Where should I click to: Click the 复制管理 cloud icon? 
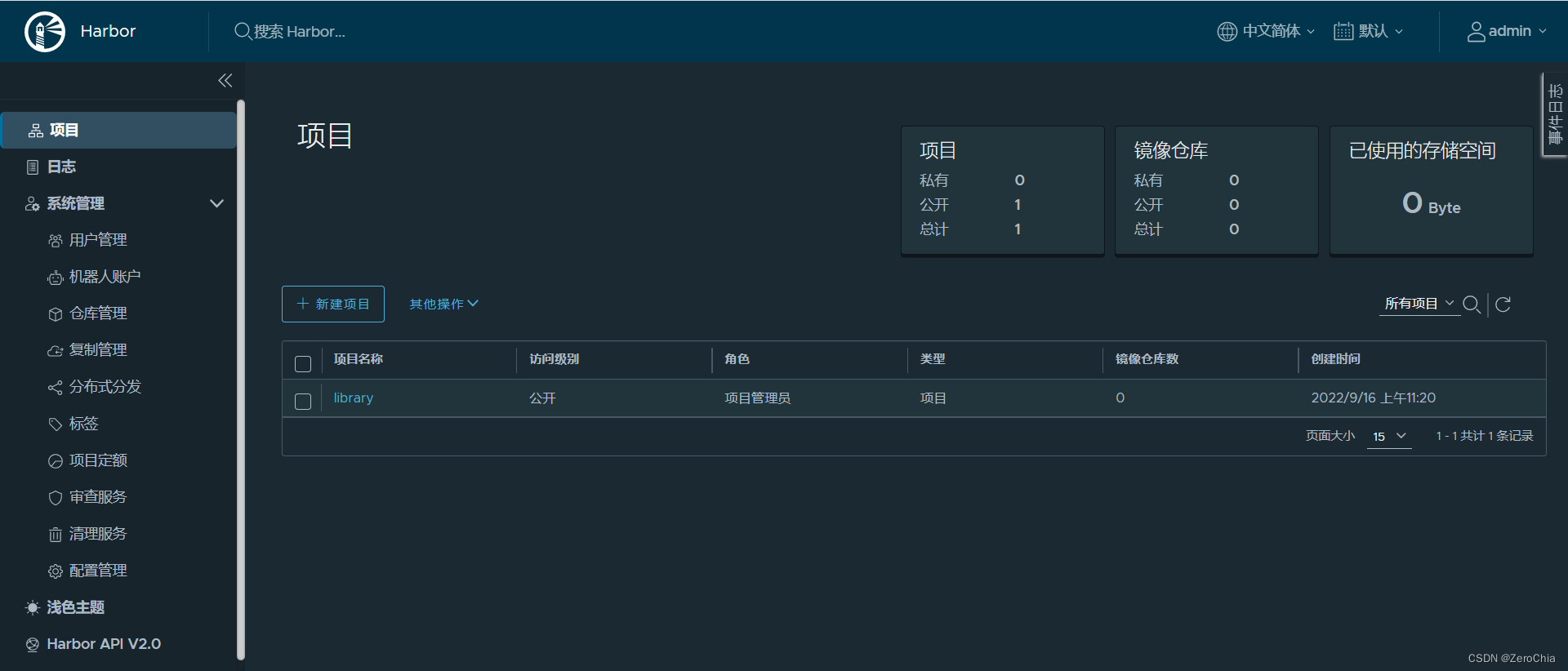tap(56, 351)
